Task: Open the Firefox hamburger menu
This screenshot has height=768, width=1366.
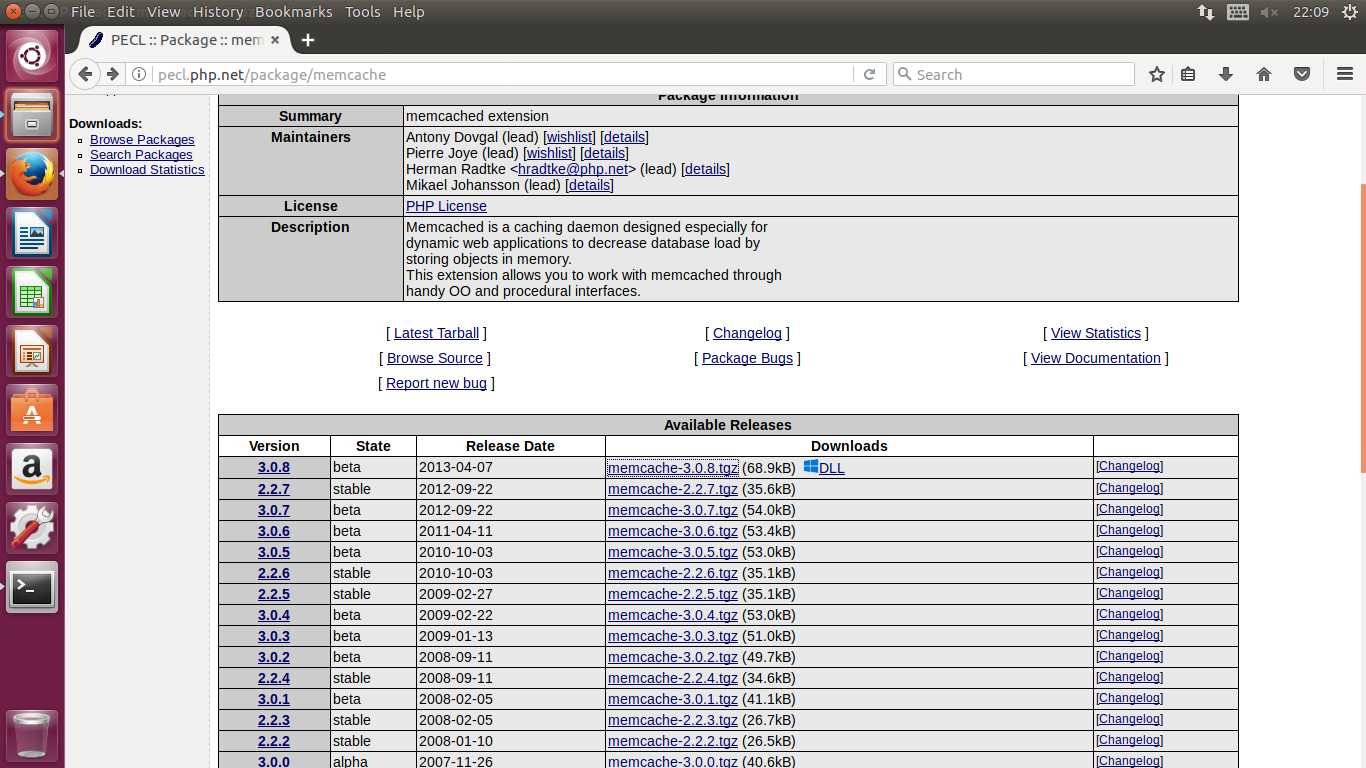Action: point(1344,74)
